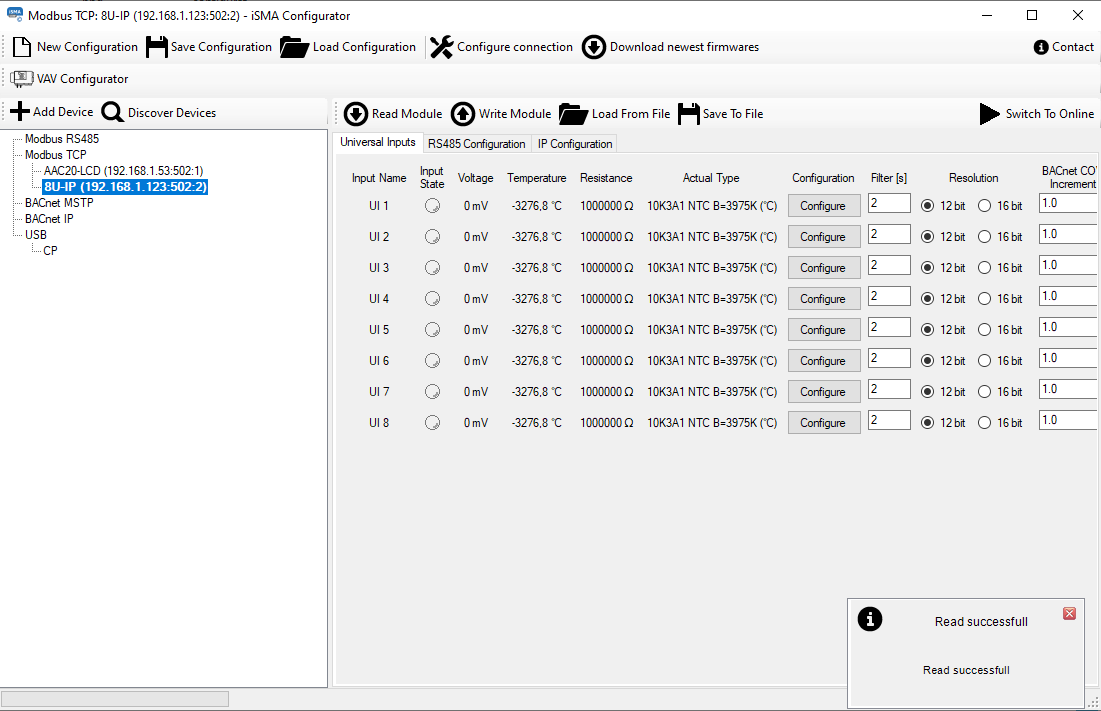Select 16 bit resolution for UI 1
Screen dimensions: 1101x711
(983, 205)
